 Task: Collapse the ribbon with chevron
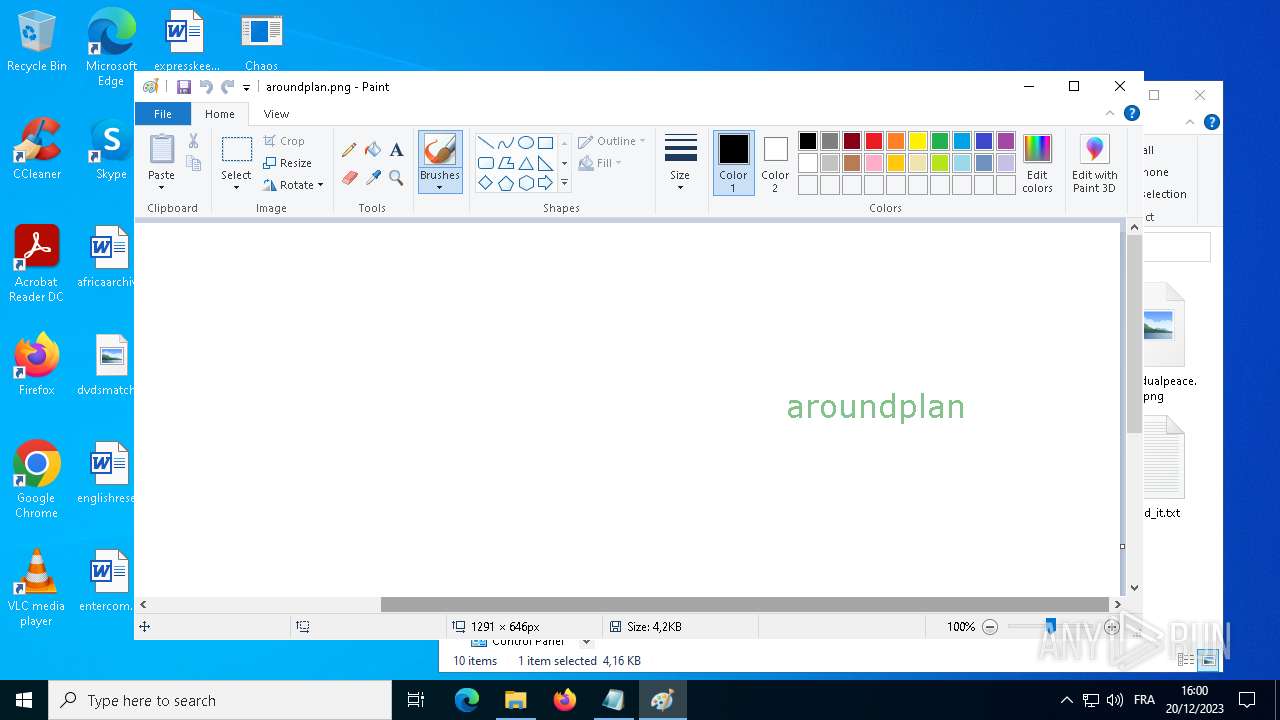(x=1110, y=114)
